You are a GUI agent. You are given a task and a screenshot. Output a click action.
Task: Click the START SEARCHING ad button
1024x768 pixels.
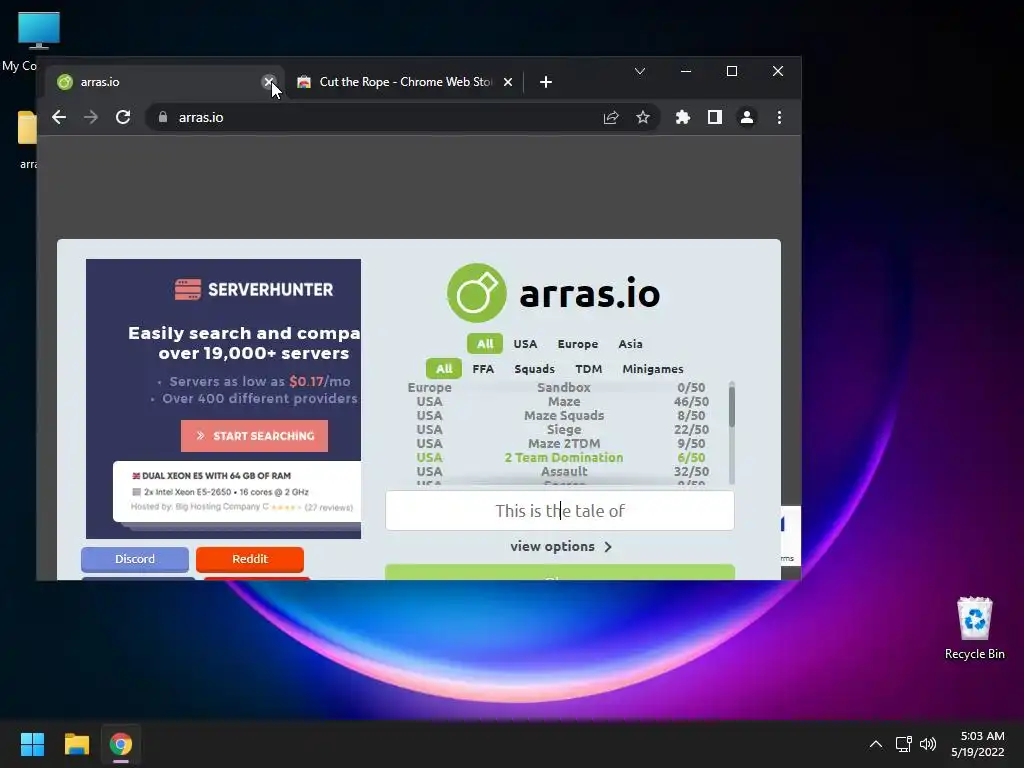tap(254, 436)
